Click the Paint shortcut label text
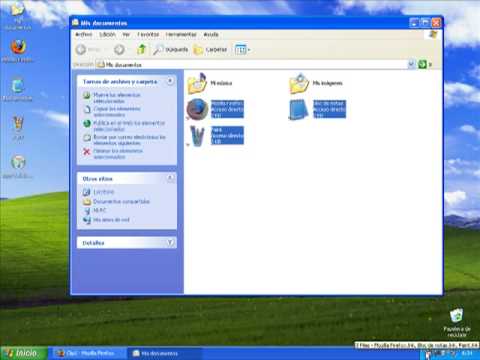The width and height of the screenshot is (480, 360). pyautogui.click(x=227, y=135)
